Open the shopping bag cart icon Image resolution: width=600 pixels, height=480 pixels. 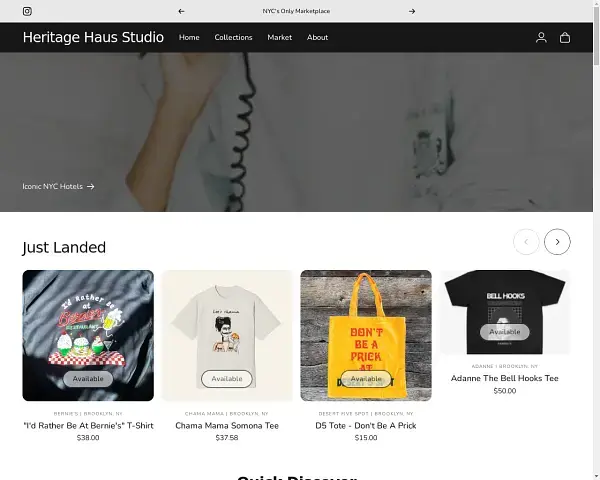tap(565, 37)
